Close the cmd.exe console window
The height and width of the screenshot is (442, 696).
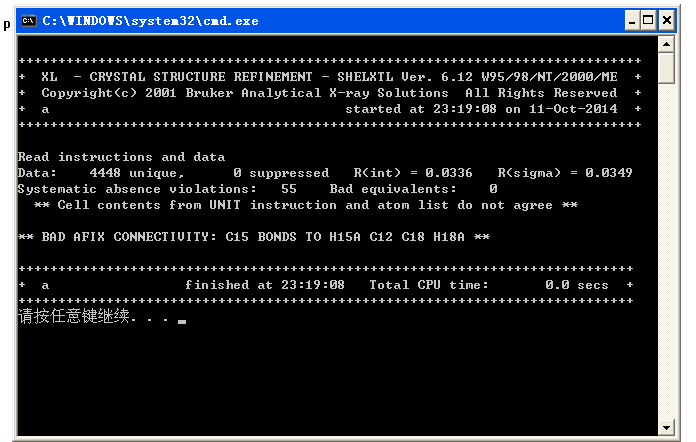(667, 20)
